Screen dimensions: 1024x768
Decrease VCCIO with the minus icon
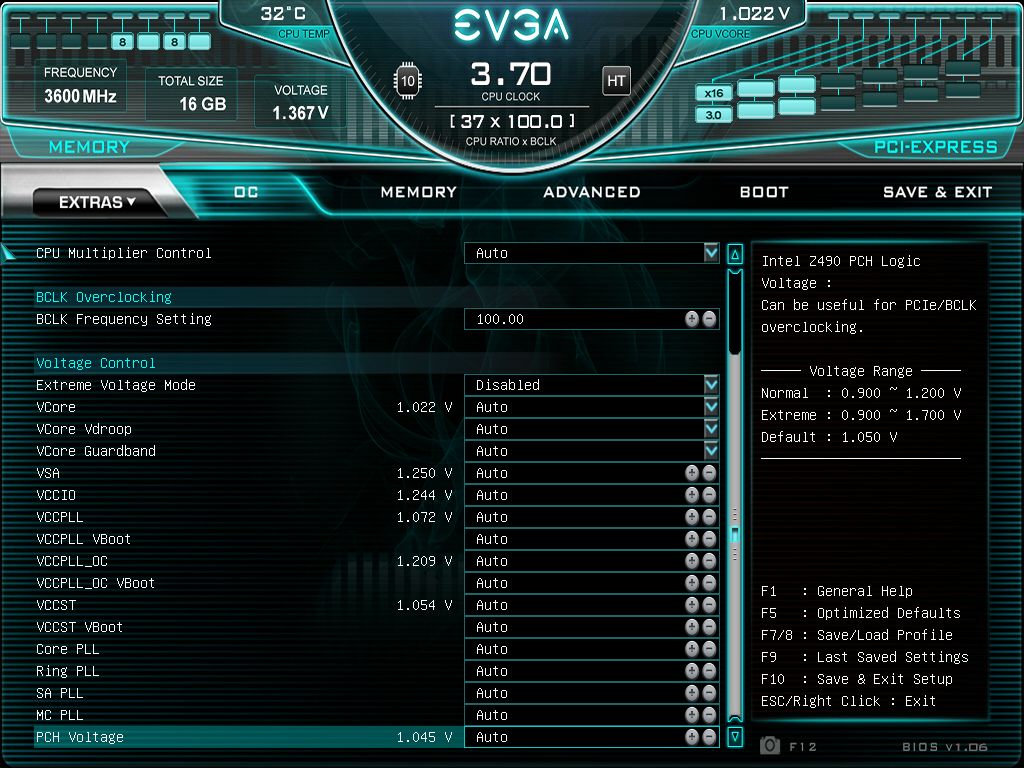click(x=709, y=495)
